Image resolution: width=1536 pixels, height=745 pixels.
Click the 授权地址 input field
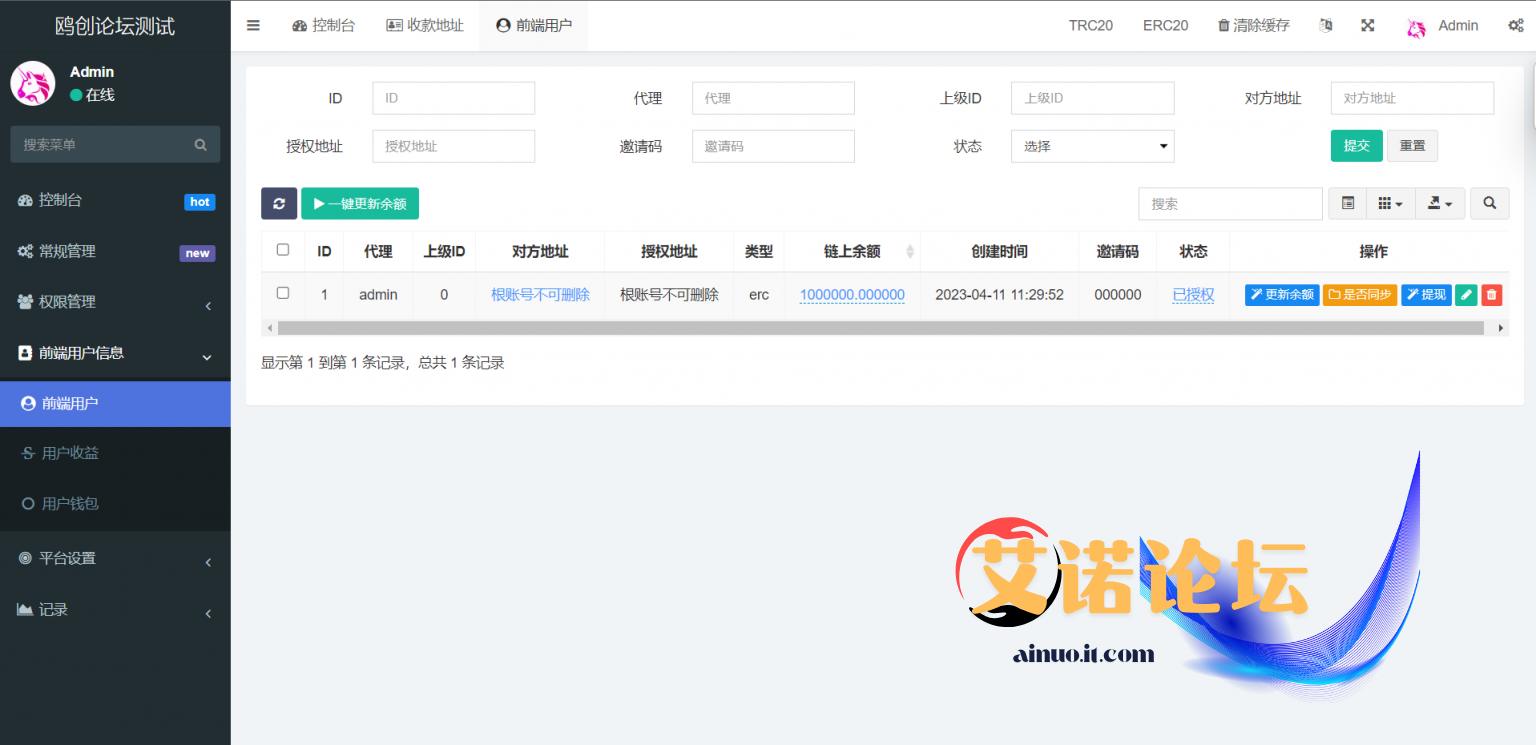point(453,146)
